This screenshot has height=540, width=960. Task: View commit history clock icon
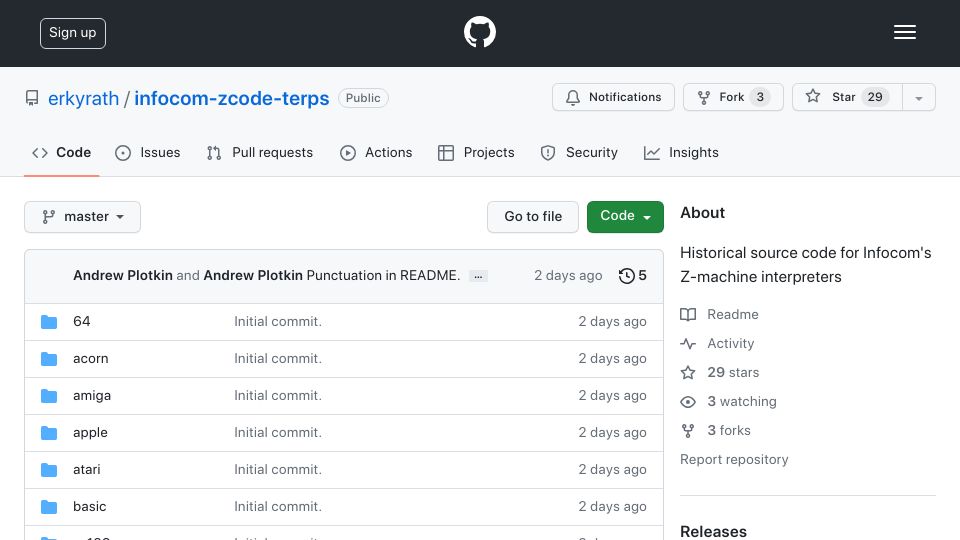[x=626, y=276]
